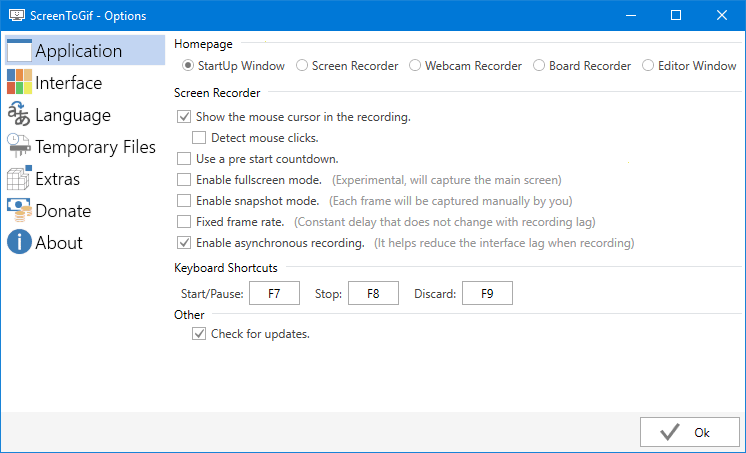Click the Application window icon in sidebar
The image size is (746, 453).
(20, 50)
